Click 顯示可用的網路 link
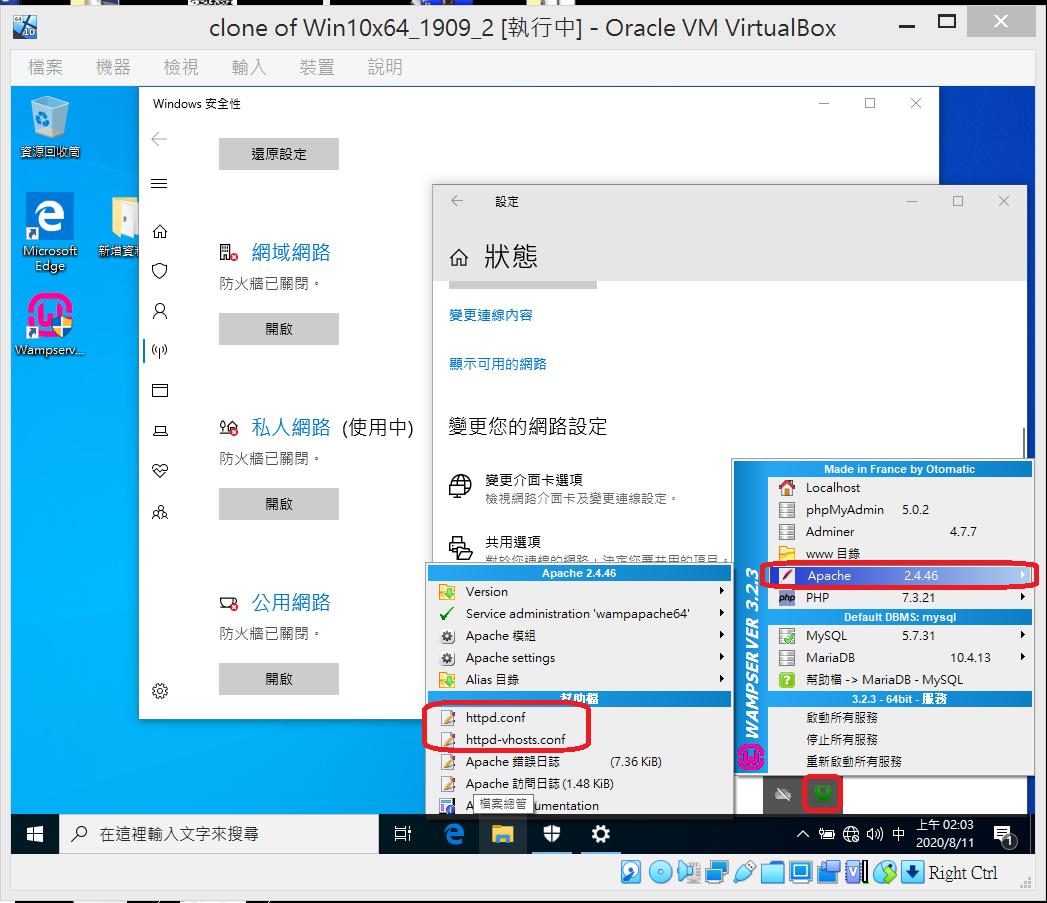The image size is (1047, 903). click(x=497, y=363)
